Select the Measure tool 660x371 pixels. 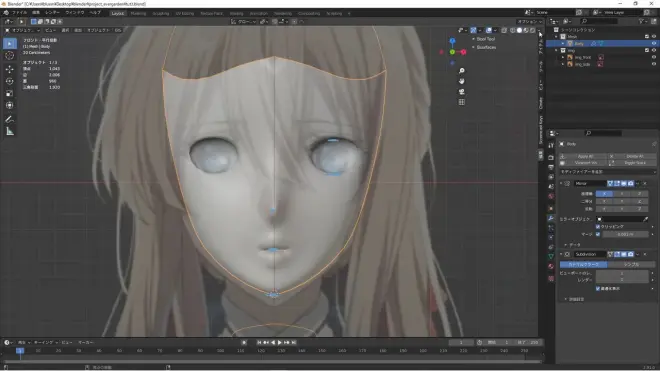(10, 132)
